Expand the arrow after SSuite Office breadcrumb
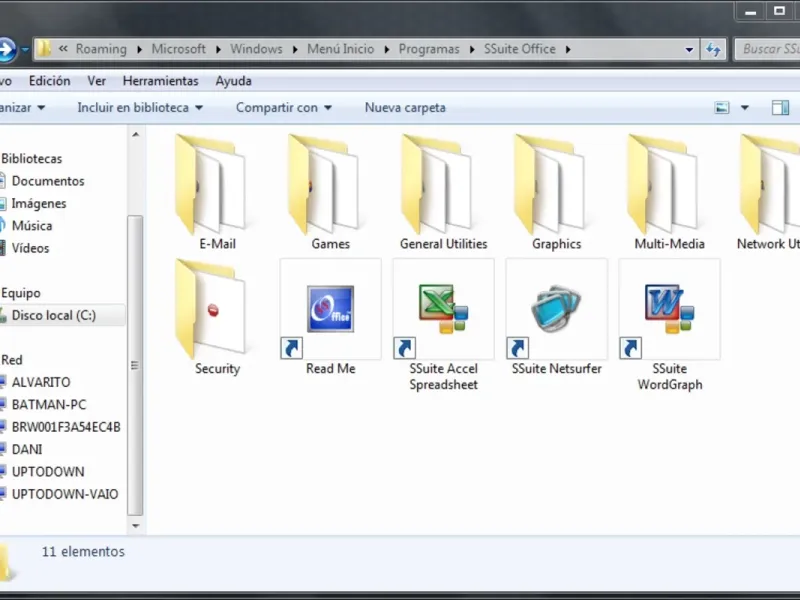 pos(568,49)
